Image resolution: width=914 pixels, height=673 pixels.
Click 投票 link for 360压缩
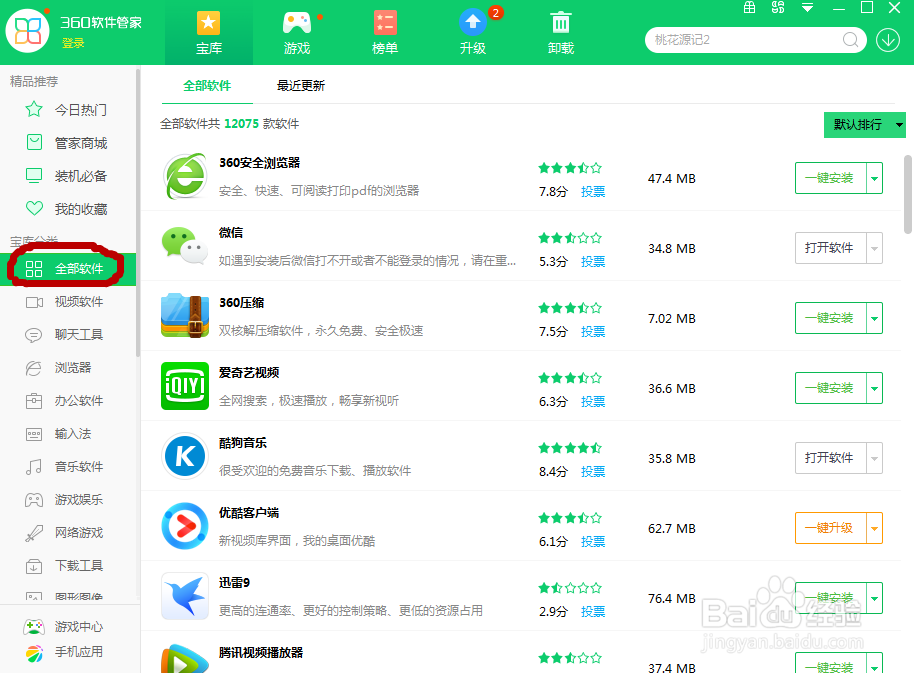click(x=593, y=332)
